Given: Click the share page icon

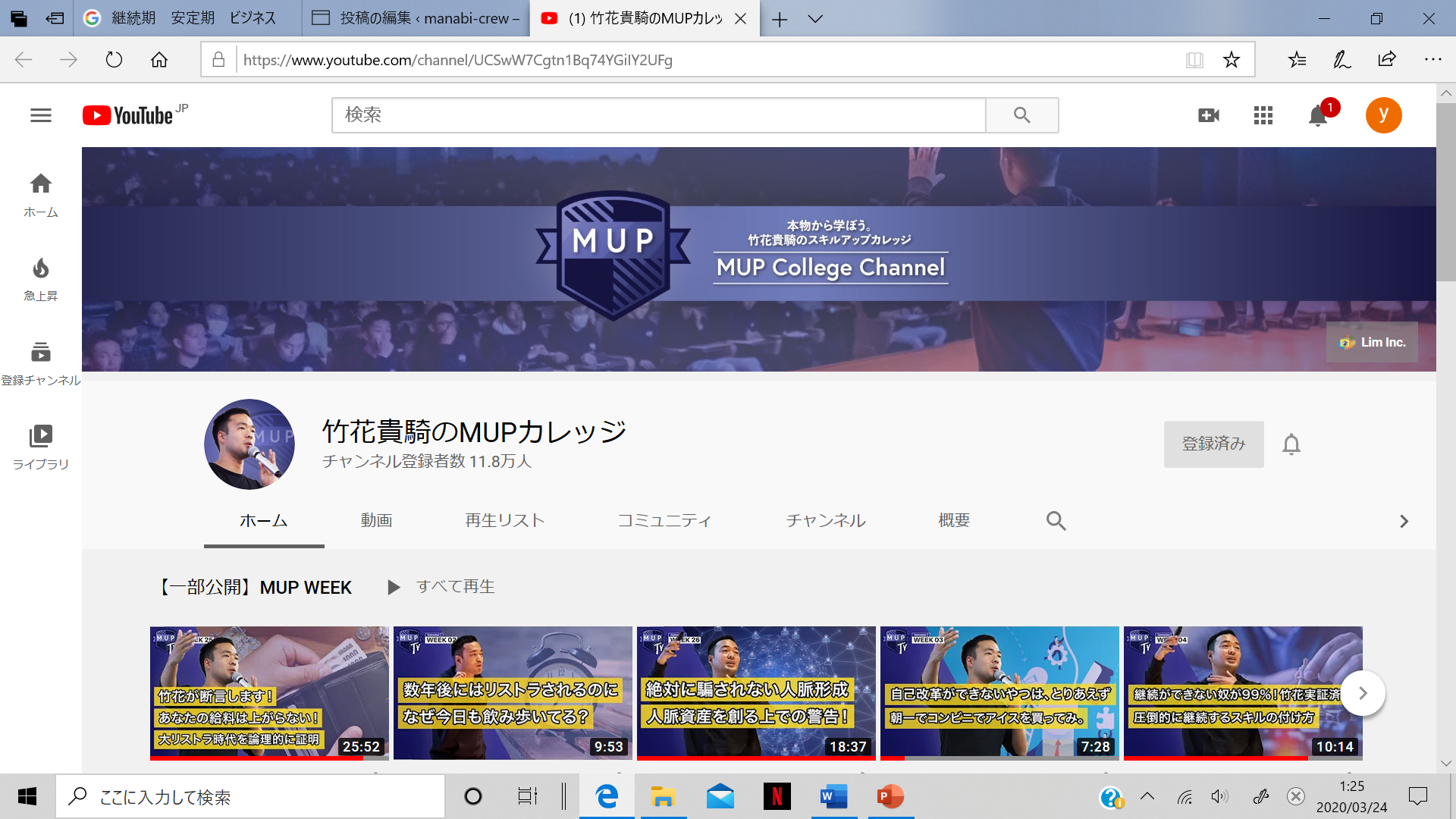Looking at the screenshot, I should click(1387, 60).
